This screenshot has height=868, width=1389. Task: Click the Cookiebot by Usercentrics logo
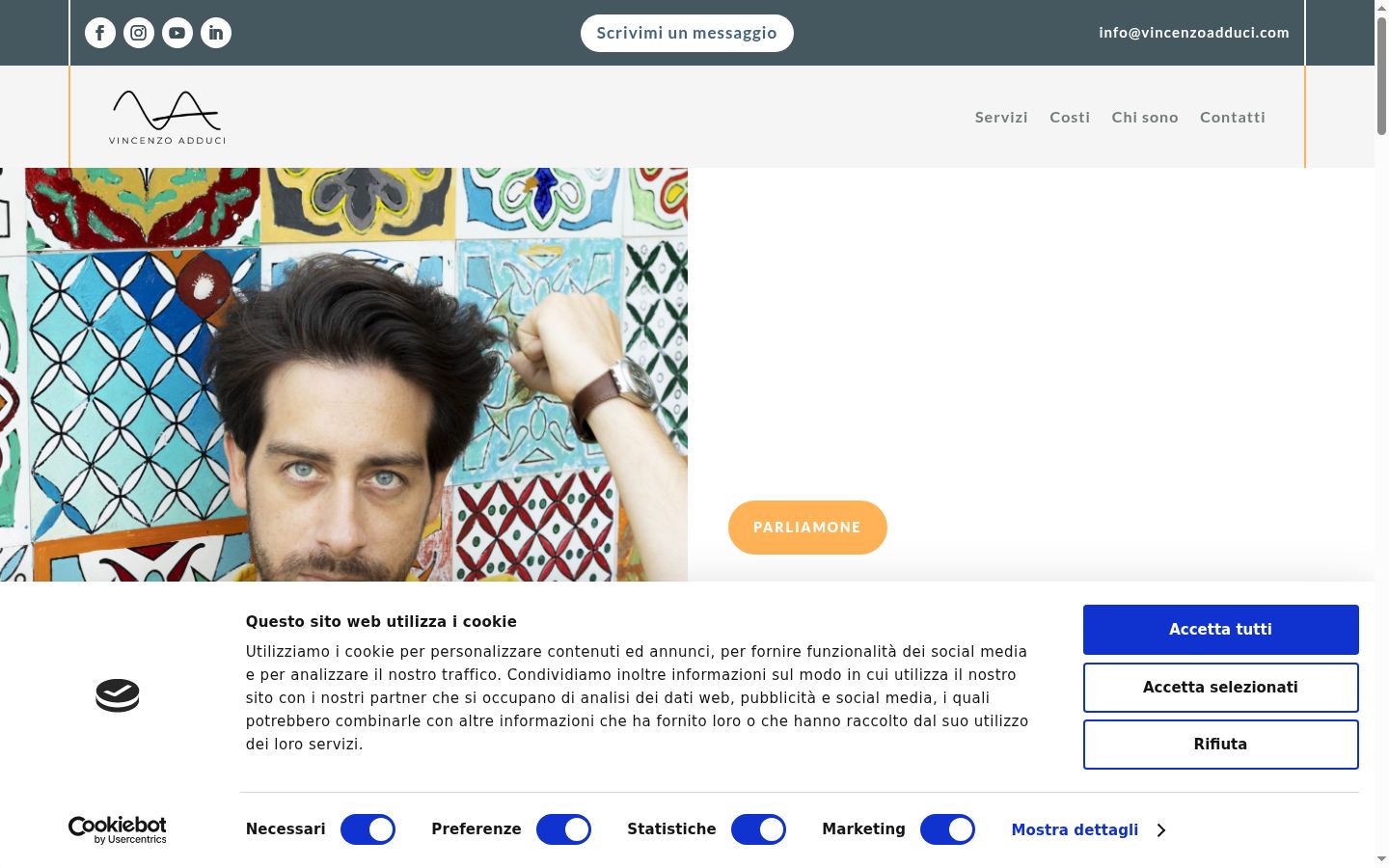point(118,829)
